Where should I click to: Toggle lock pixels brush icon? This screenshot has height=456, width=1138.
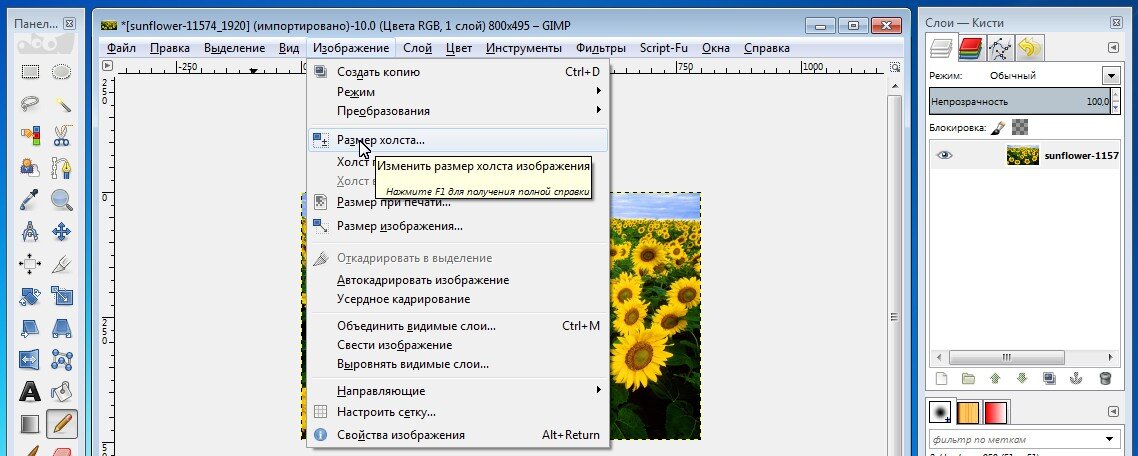999,128
